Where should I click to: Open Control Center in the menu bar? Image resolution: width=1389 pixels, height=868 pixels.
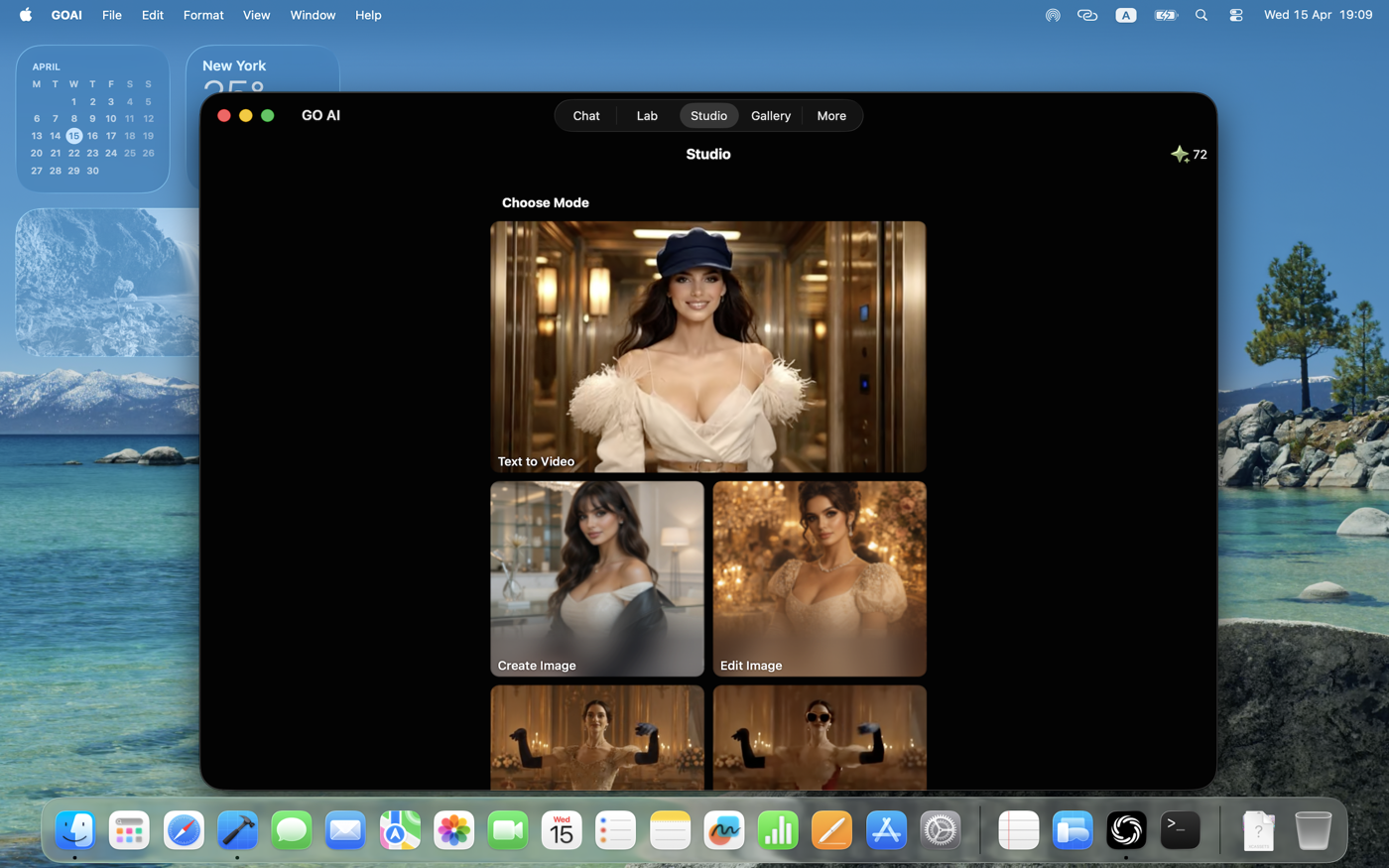click(x=1236, y=15)
